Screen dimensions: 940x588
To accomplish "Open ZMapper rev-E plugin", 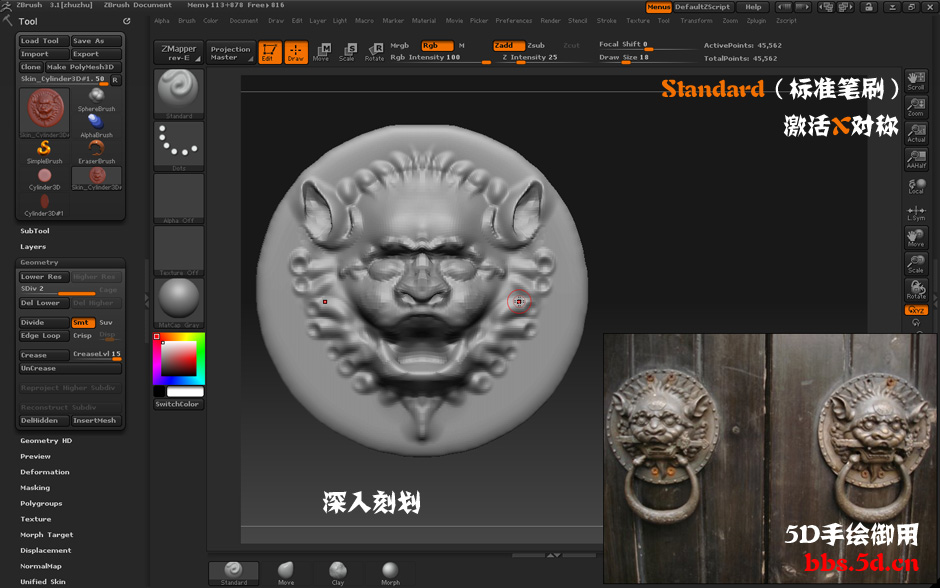I will point(179,53).
